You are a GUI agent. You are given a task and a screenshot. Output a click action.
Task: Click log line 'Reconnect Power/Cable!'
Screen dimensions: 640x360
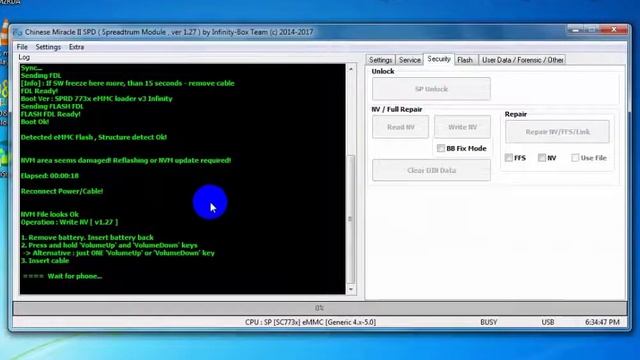[62, 191]
